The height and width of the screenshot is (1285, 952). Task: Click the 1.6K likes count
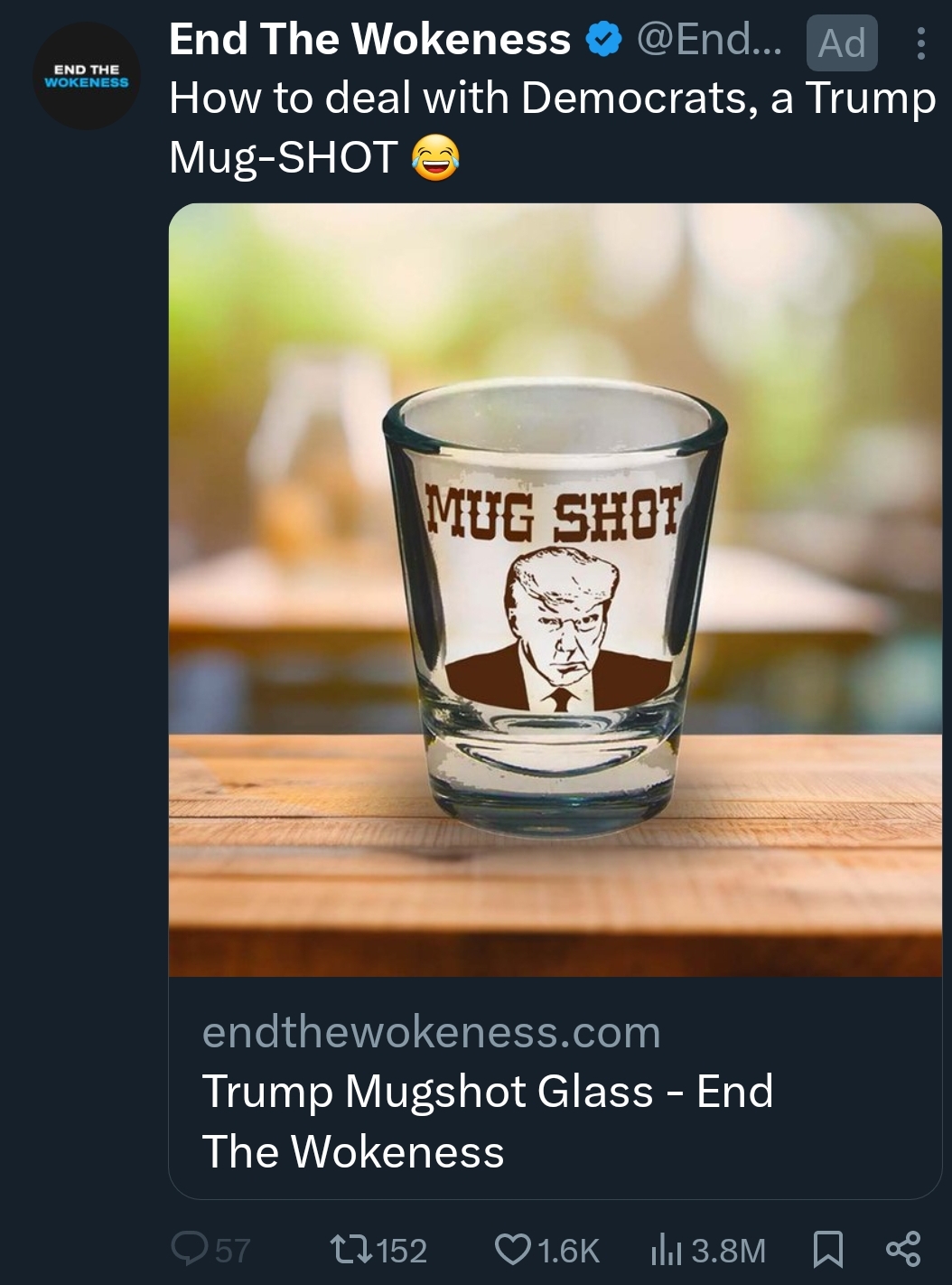pyautogui.click(x=568, y=1251)
